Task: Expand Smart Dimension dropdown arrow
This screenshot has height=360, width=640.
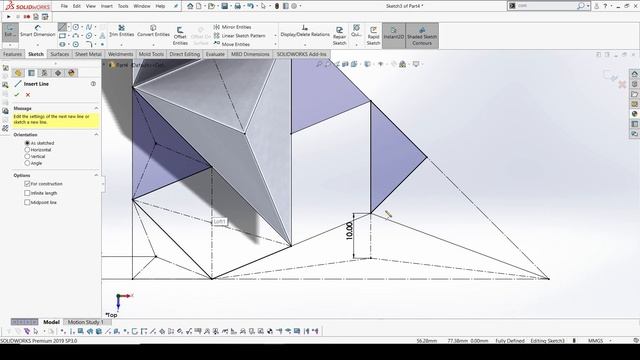Action: 38,44
